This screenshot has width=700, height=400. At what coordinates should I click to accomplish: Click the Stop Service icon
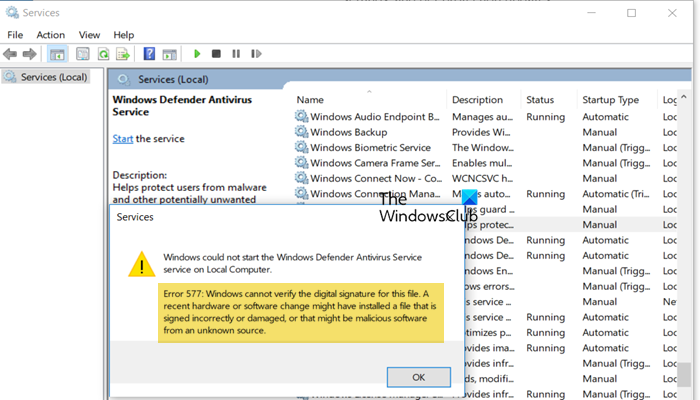pyautogui.click(x=216, y=54)
